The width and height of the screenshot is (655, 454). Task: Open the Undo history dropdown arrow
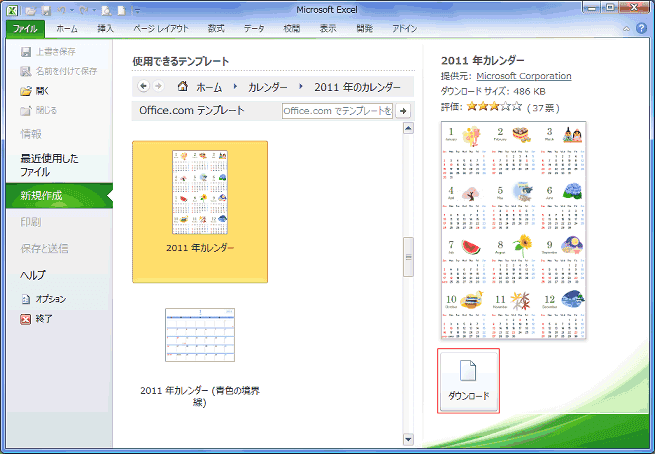pyautogui.click(x=72, y=10)
